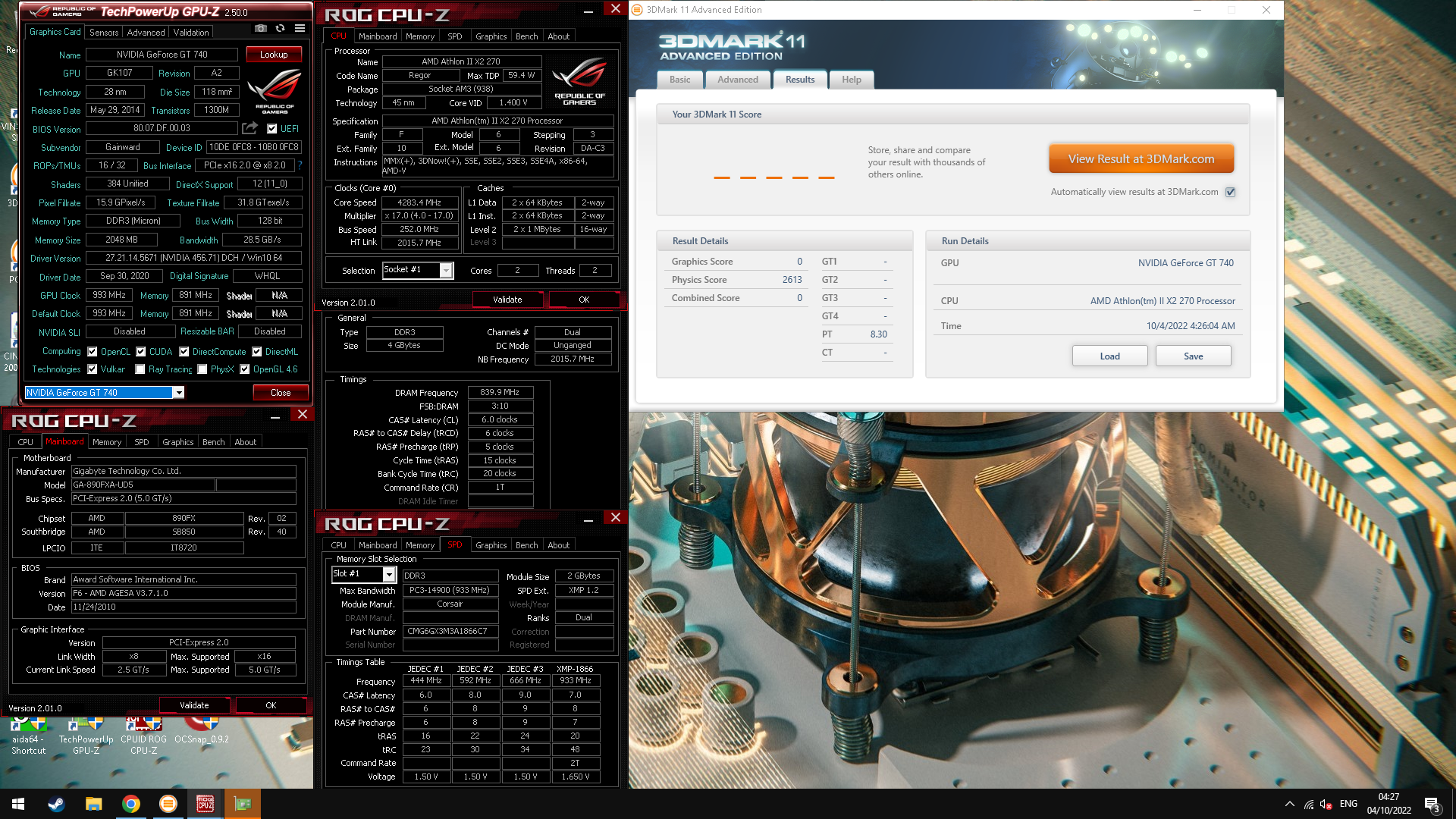Click the 3DMark 11 title bar icon
This screenshot has width=1456, height=819.
point(637,10)
